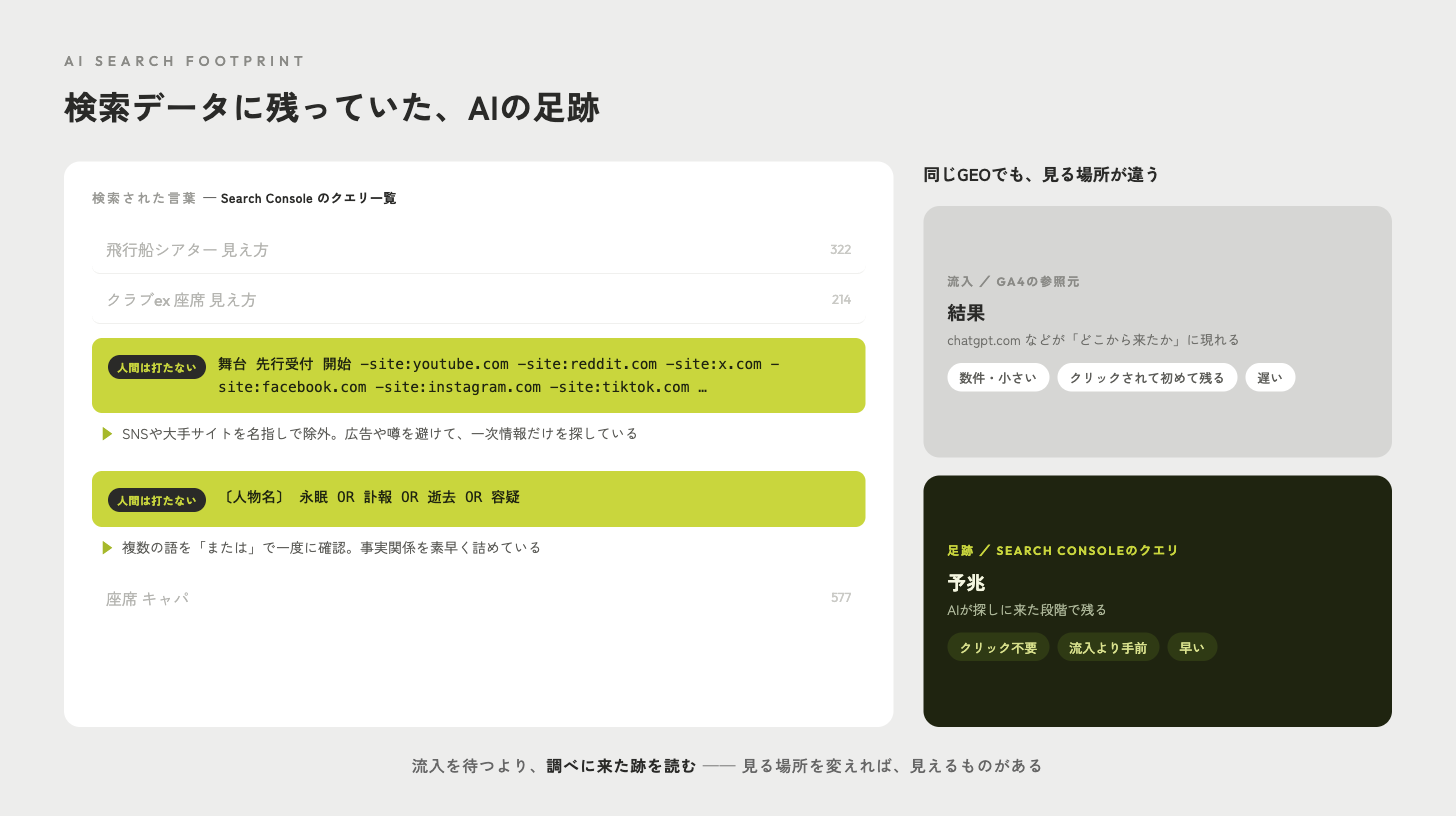Click the 結果 heading in the gray card
Screen dimensions: 1456x816
tap(966, 313)
